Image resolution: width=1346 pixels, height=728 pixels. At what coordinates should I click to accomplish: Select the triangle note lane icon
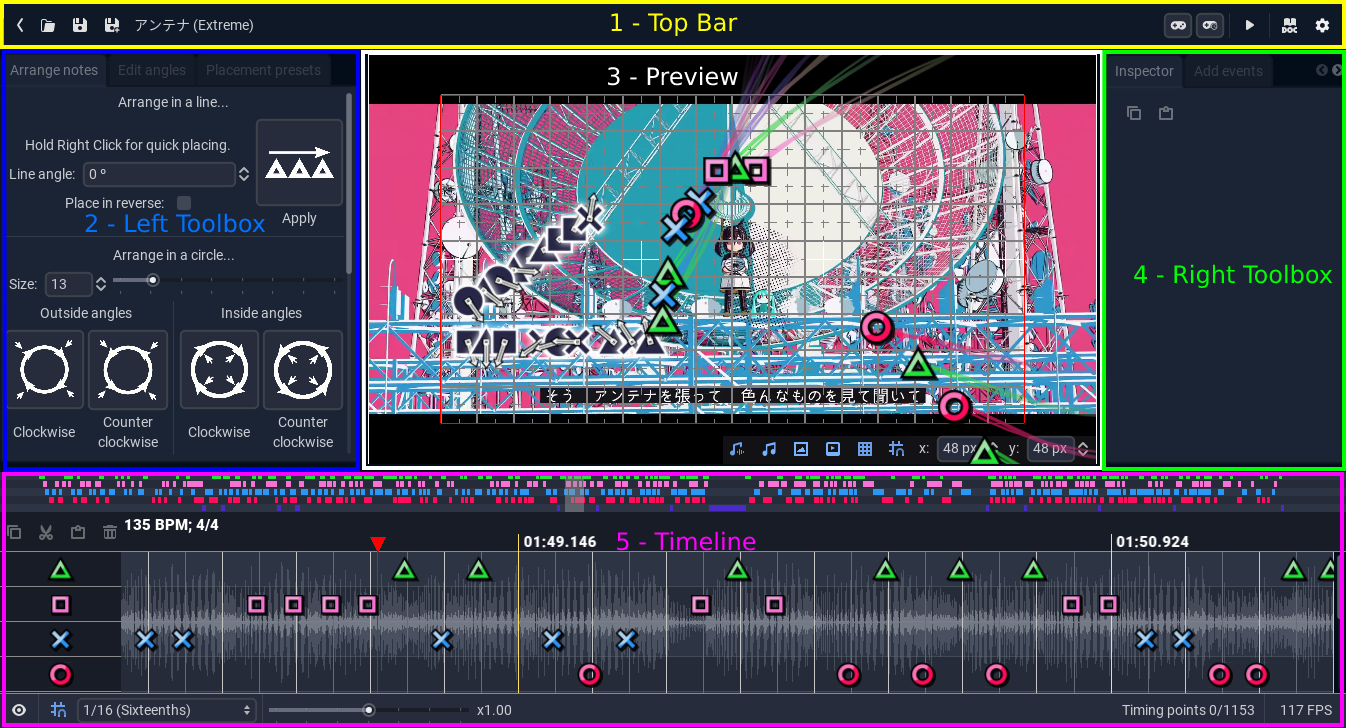pyautogui.click(x=61, y=570)
